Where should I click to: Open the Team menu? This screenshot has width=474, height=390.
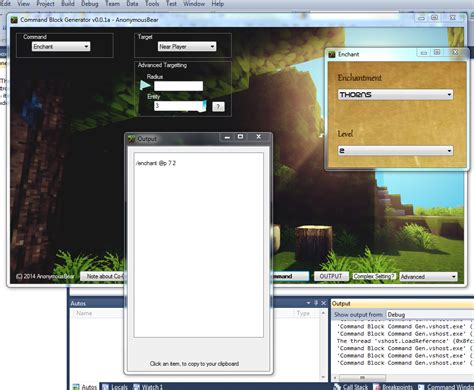pos(112,4)
